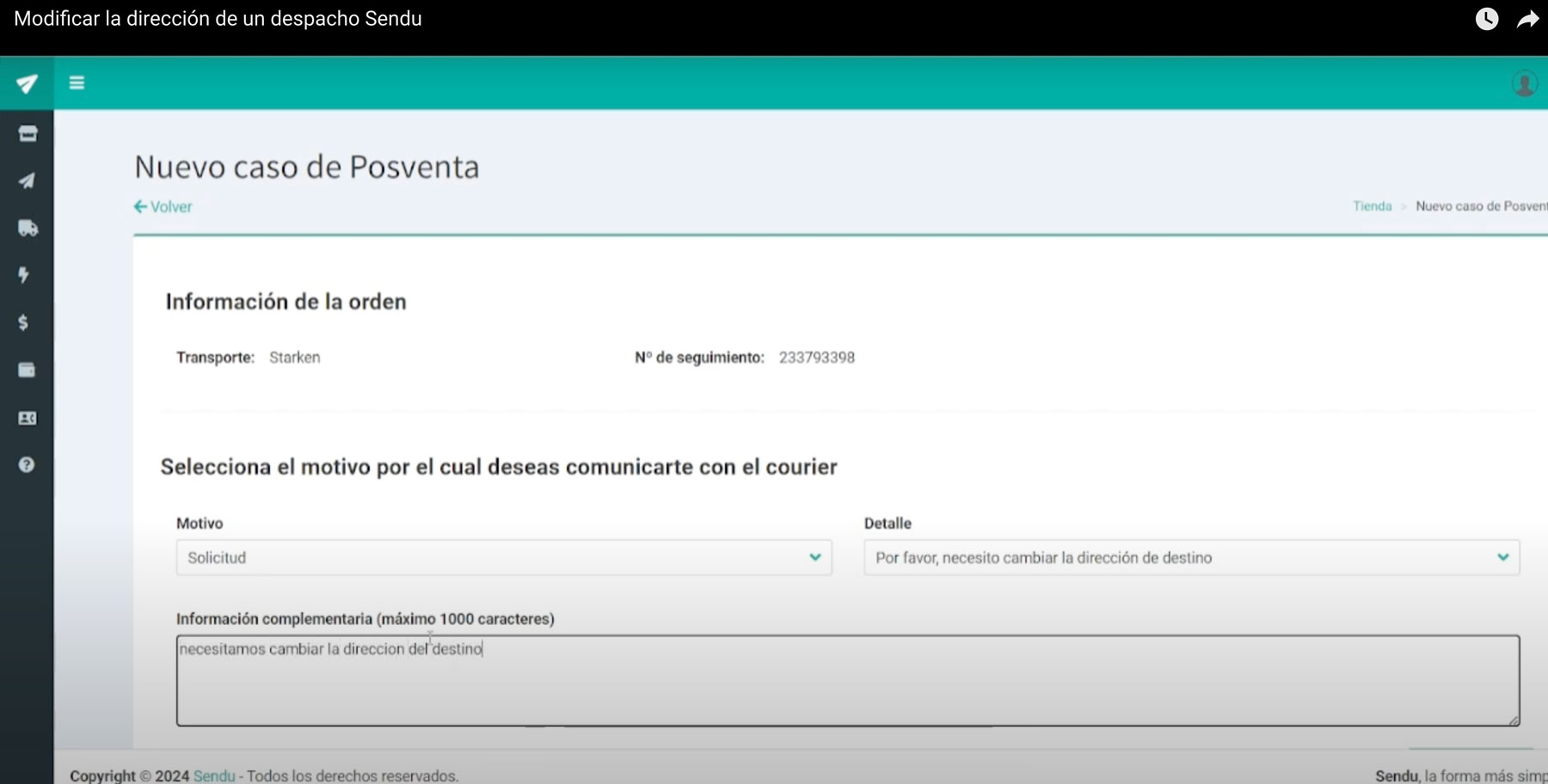Click the Volver back link
This screenshot has height=784, width=1548.
click(x=163, y=206)
